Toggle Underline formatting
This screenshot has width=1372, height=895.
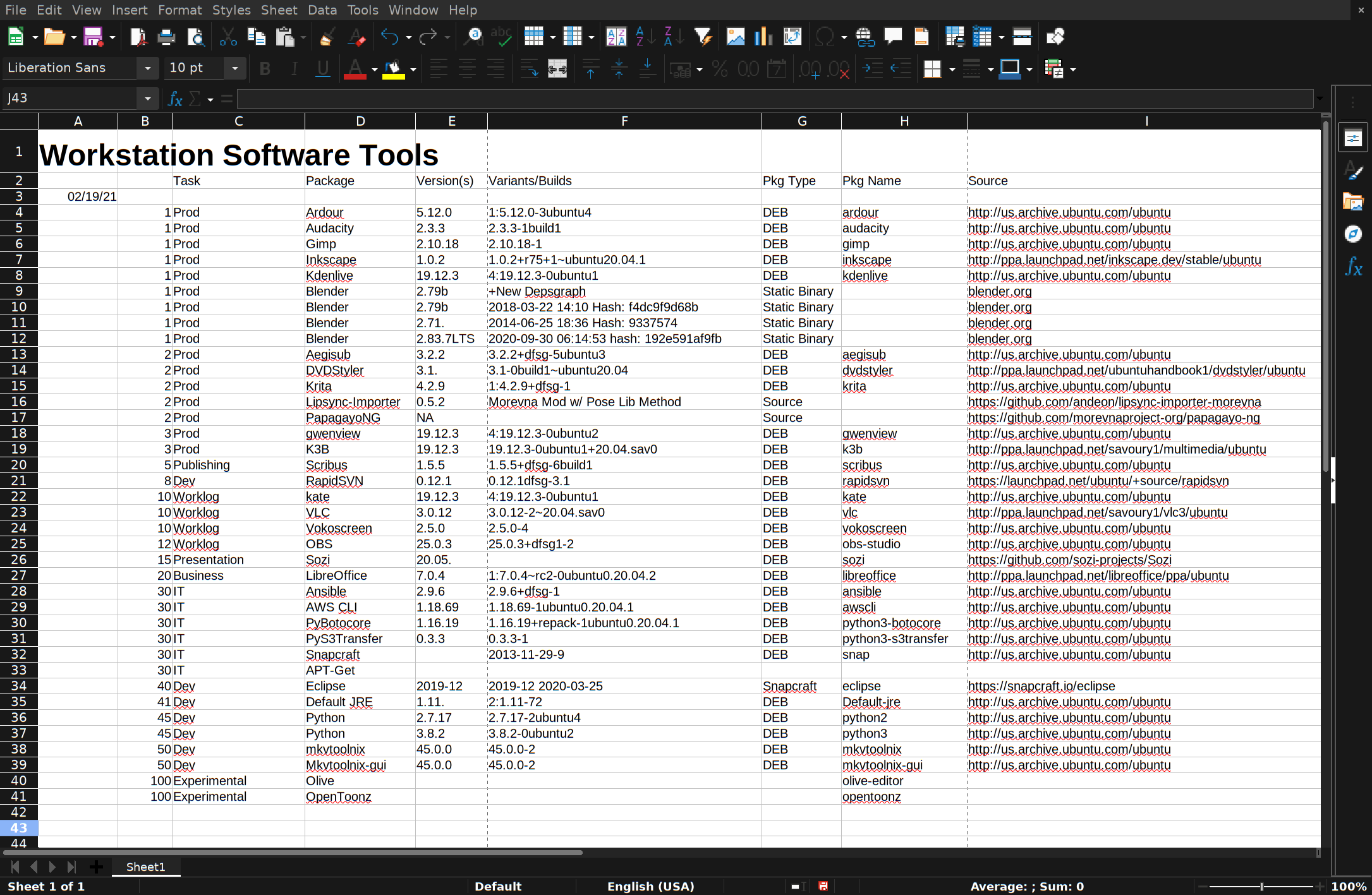point(323,69)
